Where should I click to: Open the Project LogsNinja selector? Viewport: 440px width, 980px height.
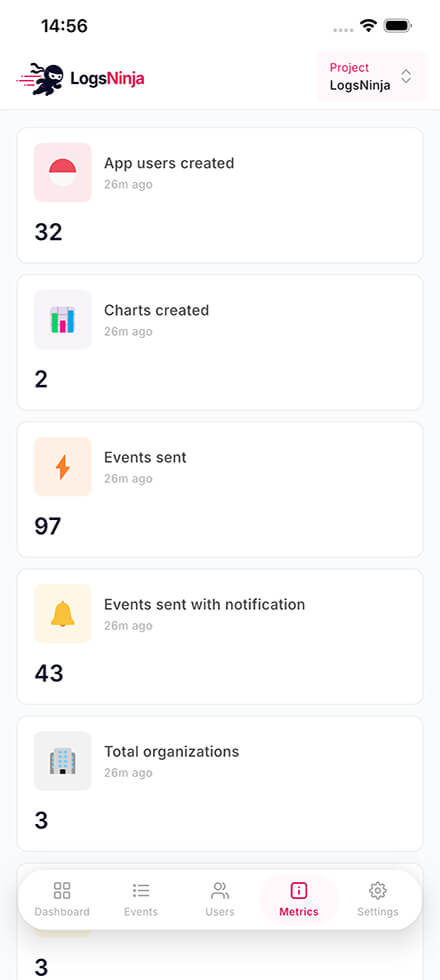tap(372, 76)
